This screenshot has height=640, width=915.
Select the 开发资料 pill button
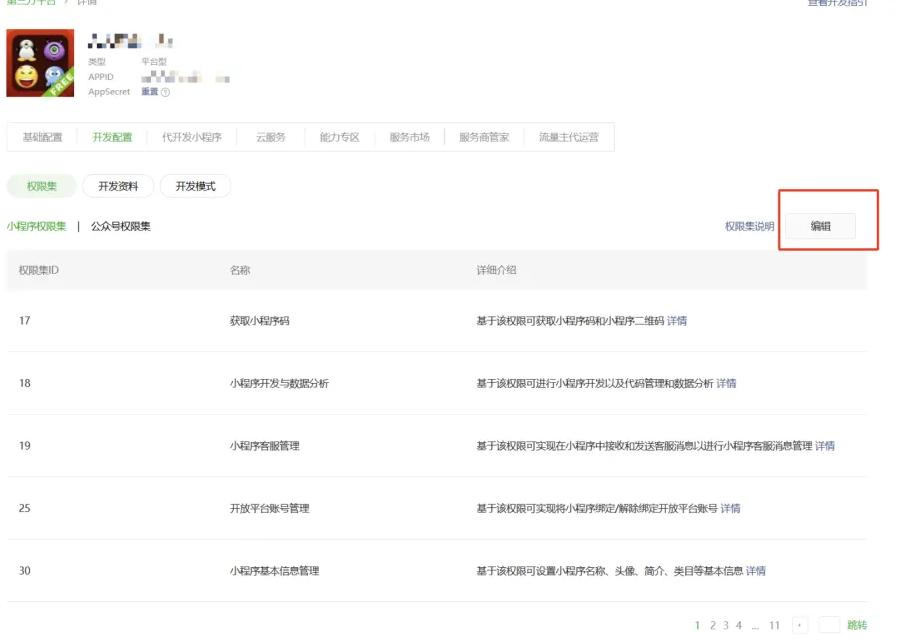coord(118,186)
